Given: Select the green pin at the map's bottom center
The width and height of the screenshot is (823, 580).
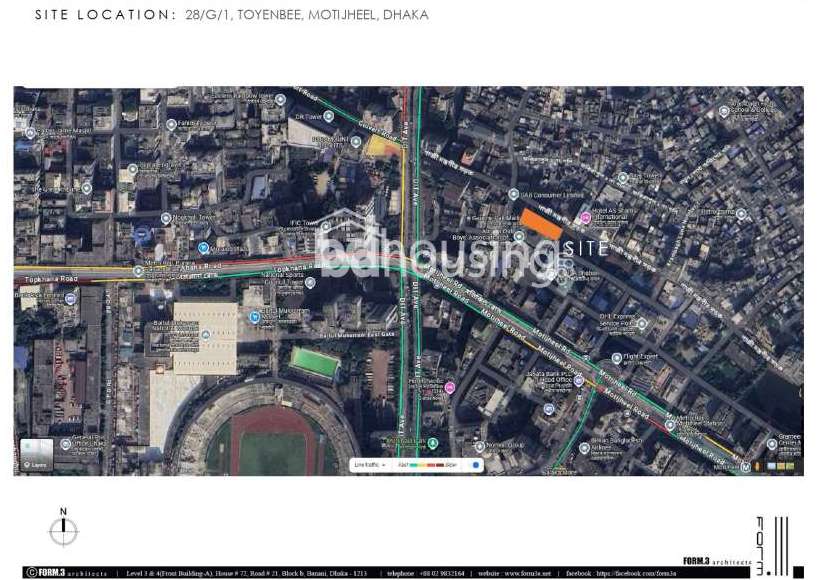Looking at the screenshot, I should (x=432, y=444).
